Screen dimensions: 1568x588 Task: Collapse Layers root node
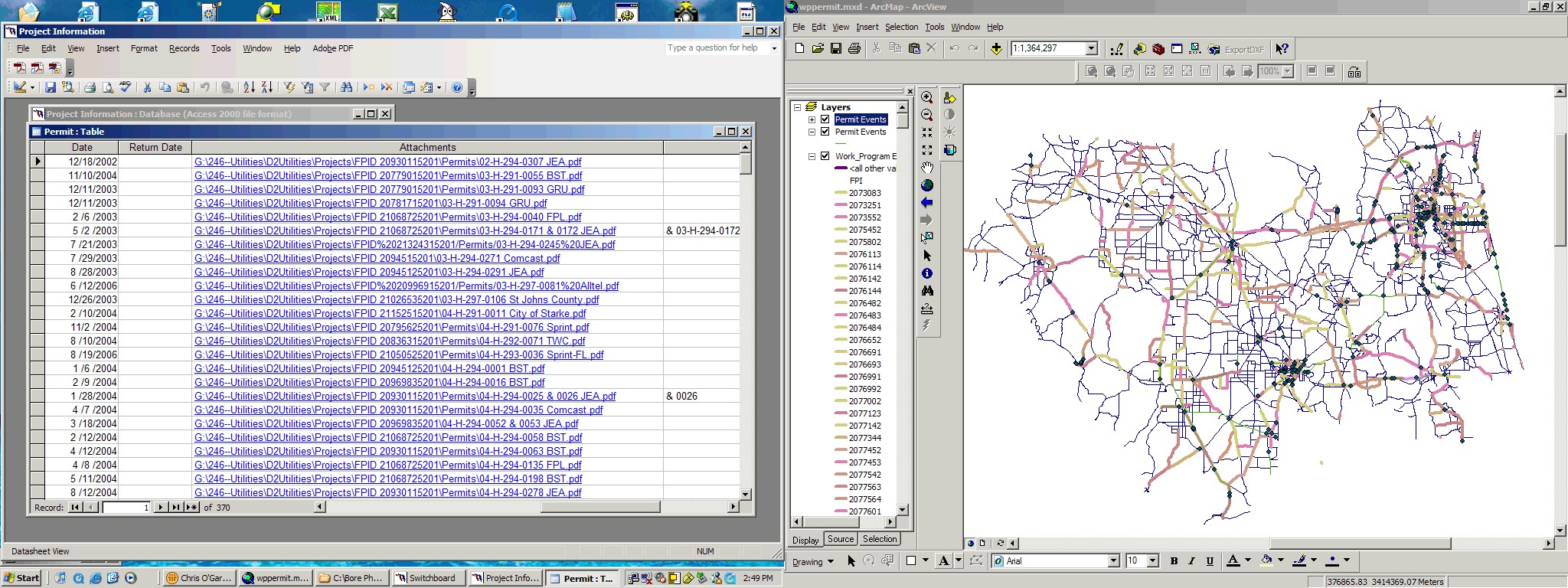click(797, 107)
